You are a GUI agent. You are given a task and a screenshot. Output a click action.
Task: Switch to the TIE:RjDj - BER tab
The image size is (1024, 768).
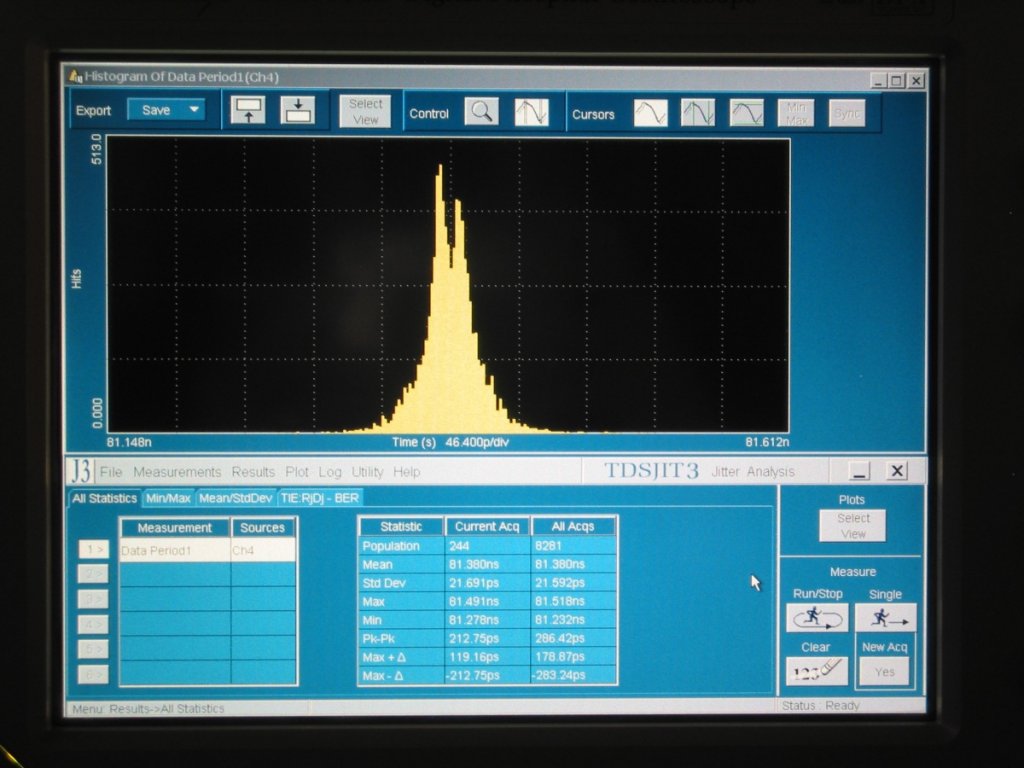click(x=320, y=498)
